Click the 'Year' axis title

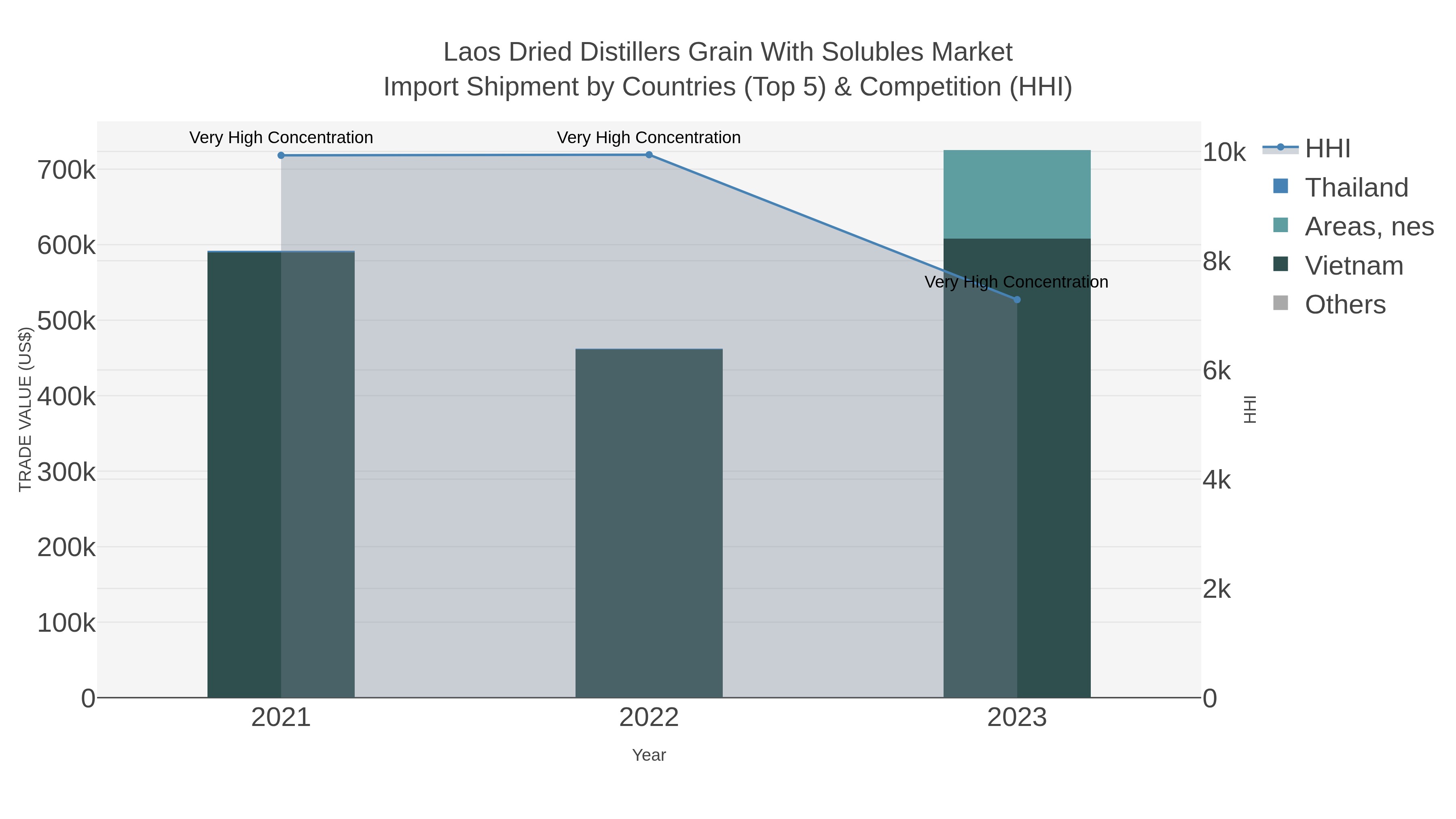tap(649, 755)
